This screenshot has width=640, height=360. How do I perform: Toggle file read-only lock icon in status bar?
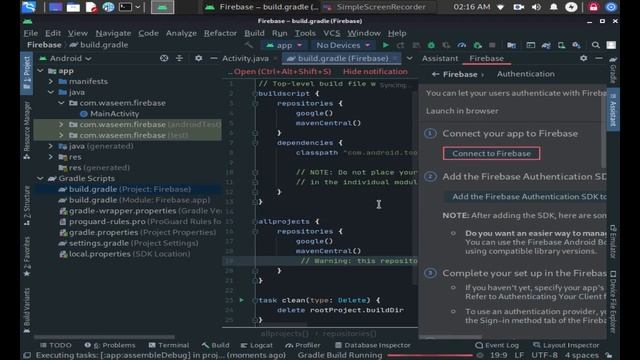pyautogui.click(x=608, y=356)
